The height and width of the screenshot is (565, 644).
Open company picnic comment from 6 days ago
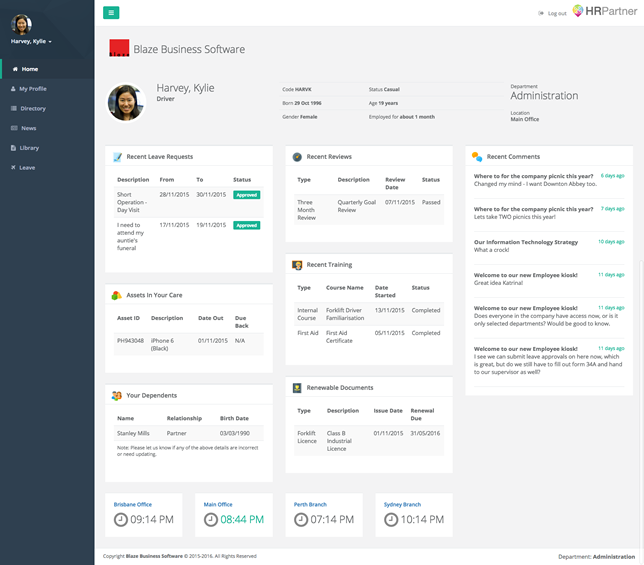(x=534, y=176)
